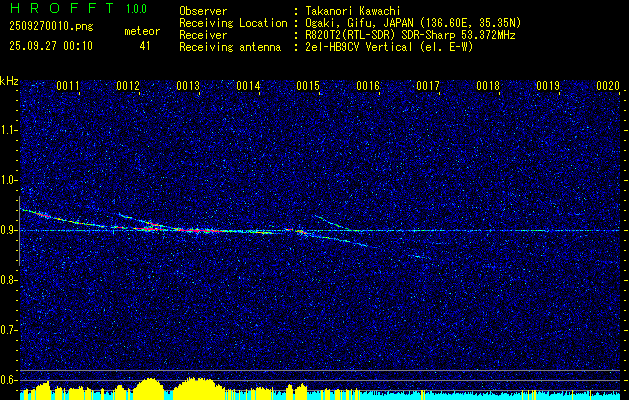Click the 'Receiving antenna' field label
Screen dimensions: 629x400
230,47
